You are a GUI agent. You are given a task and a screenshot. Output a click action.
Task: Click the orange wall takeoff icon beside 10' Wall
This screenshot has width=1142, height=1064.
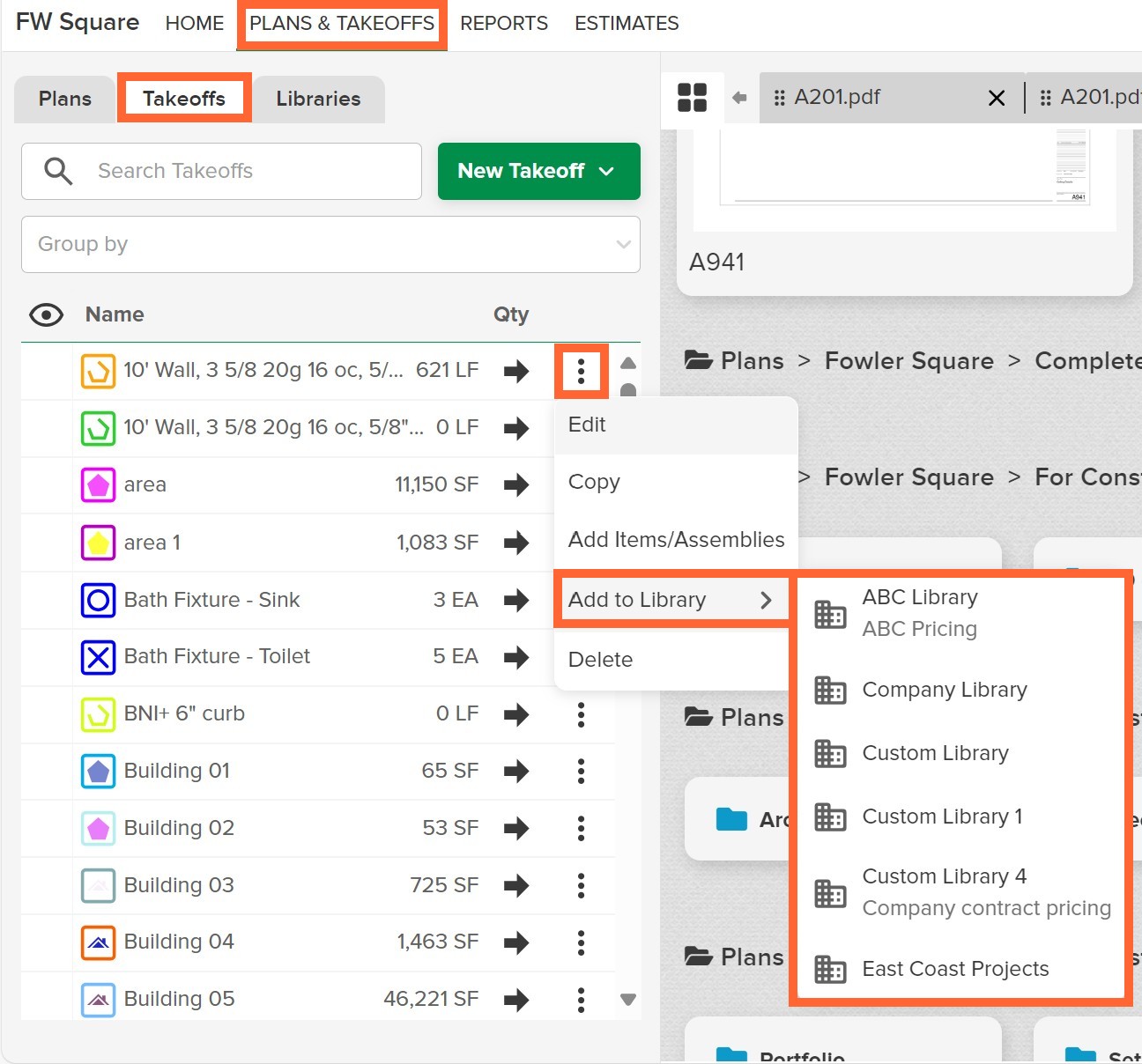[x=98, y=371]
